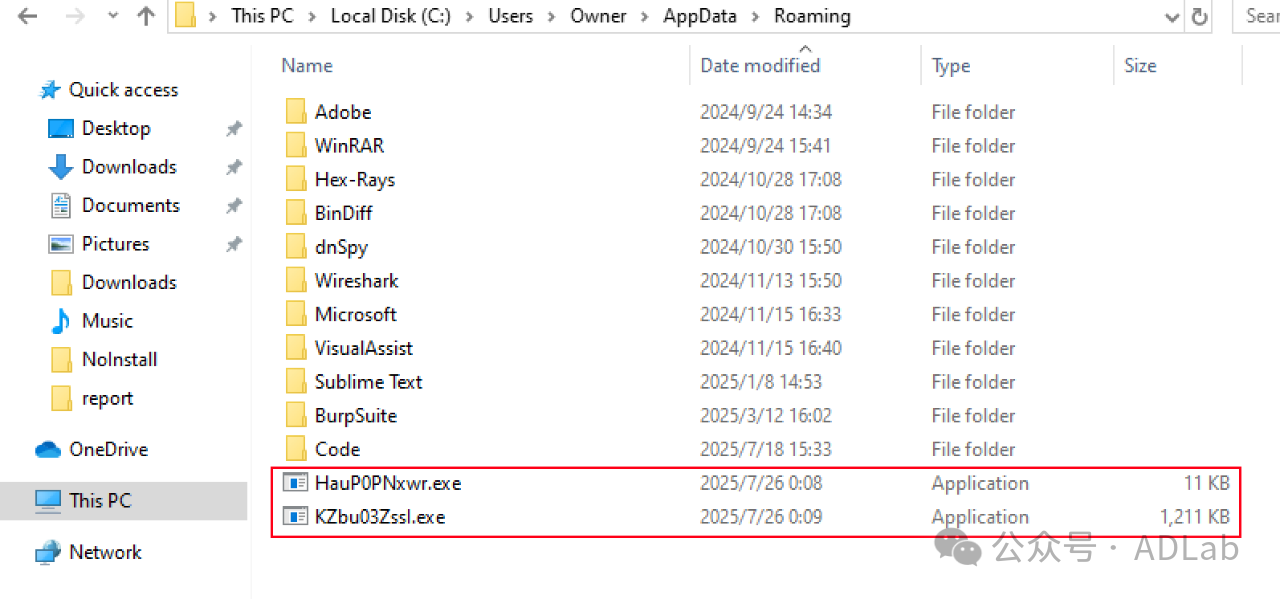Click the Up directory arrow
The height and width of the screenshot is (599, 1280).
point(146,17)
